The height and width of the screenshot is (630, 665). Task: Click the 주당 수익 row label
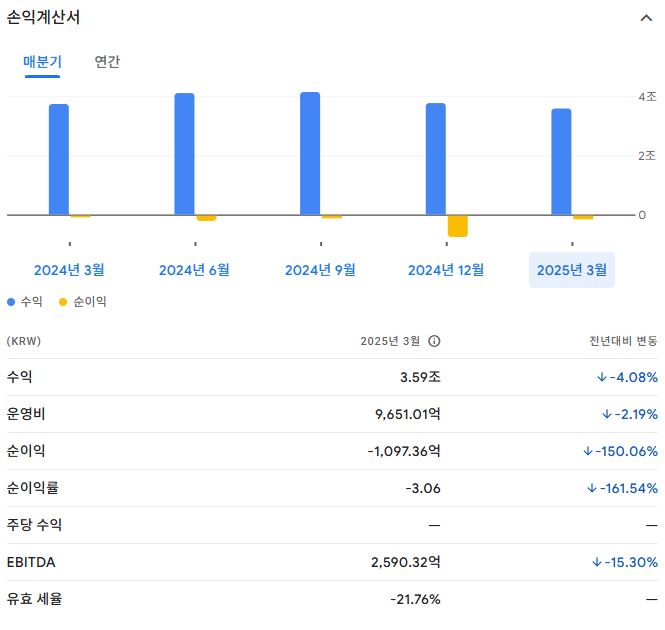pos(34,525)
